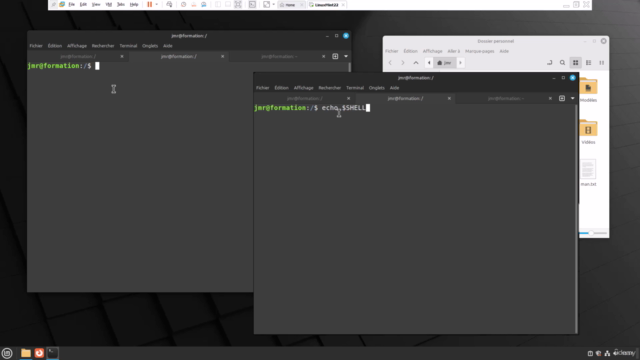Open the VM menu in VMware

click(x=109, y=4)
